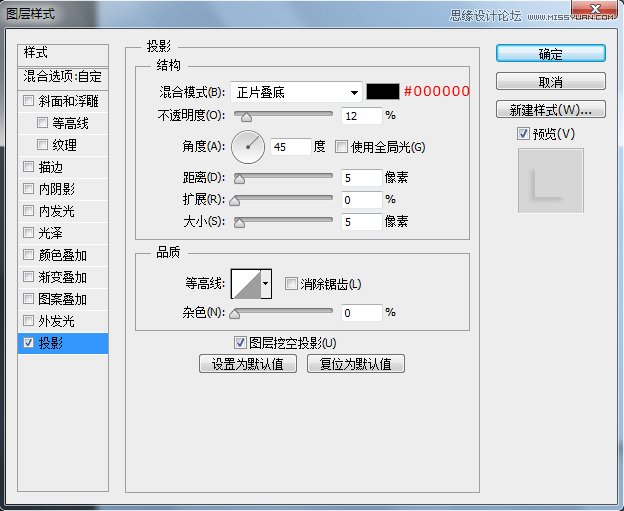Enable the 光泽 checkbox
This screenshot has height=511, width=624.
(x=28, y=232)
